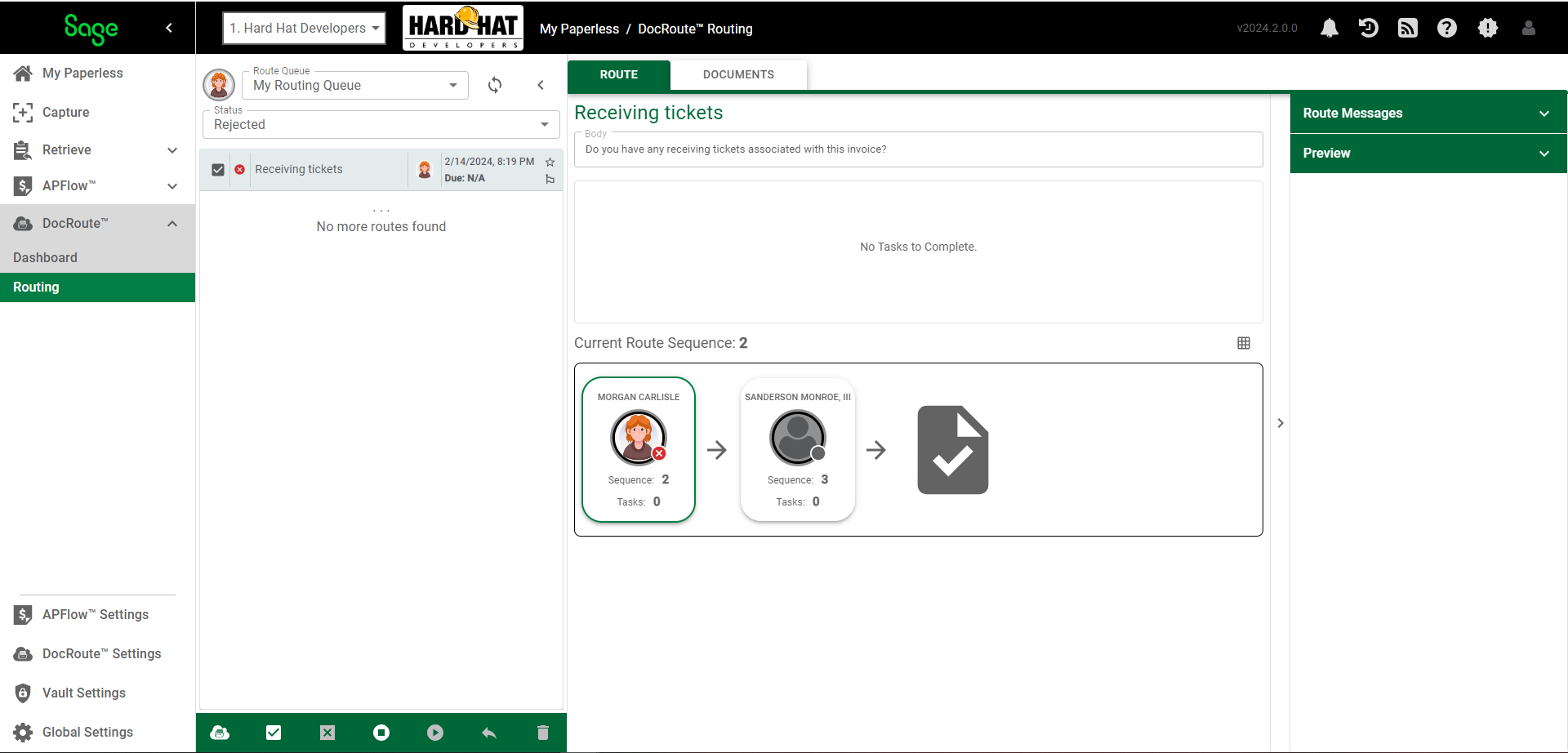Open the history clock icon in the header
Screen dimensions: 1568x753
pos(1369,28)
